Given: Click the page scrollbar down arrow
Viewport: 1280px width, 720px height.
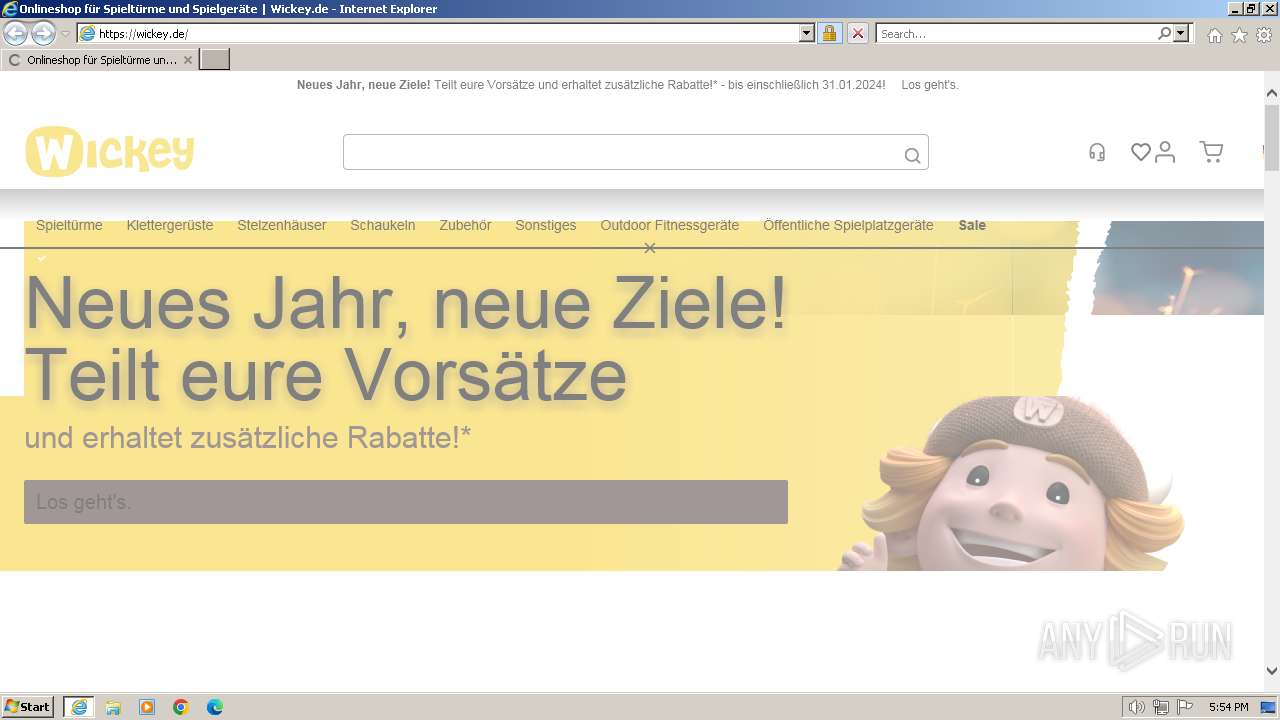Looking at the screenshot, I should coord(1272,672).
